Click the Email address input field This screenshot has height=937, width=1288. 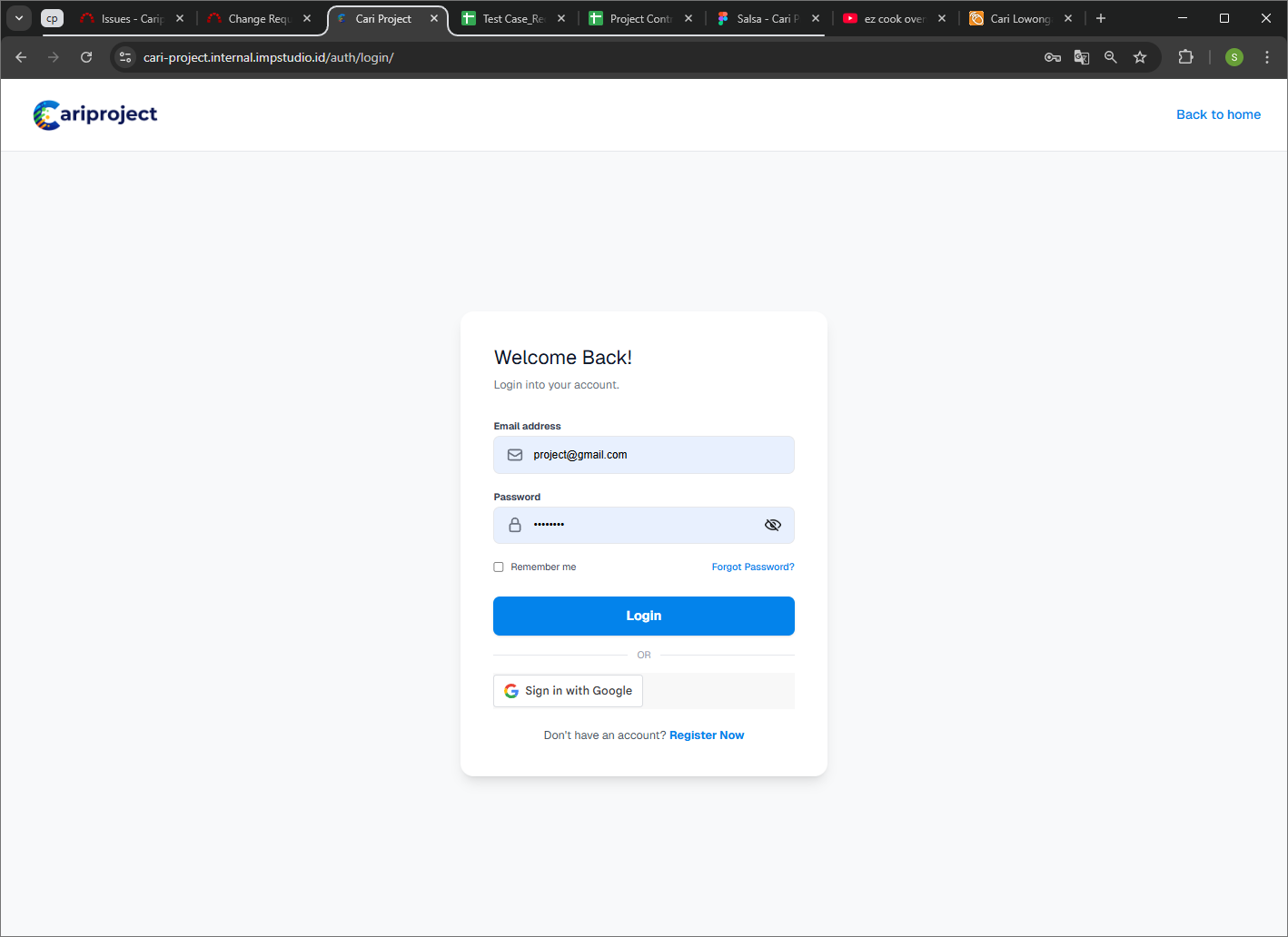click(654, 455)
